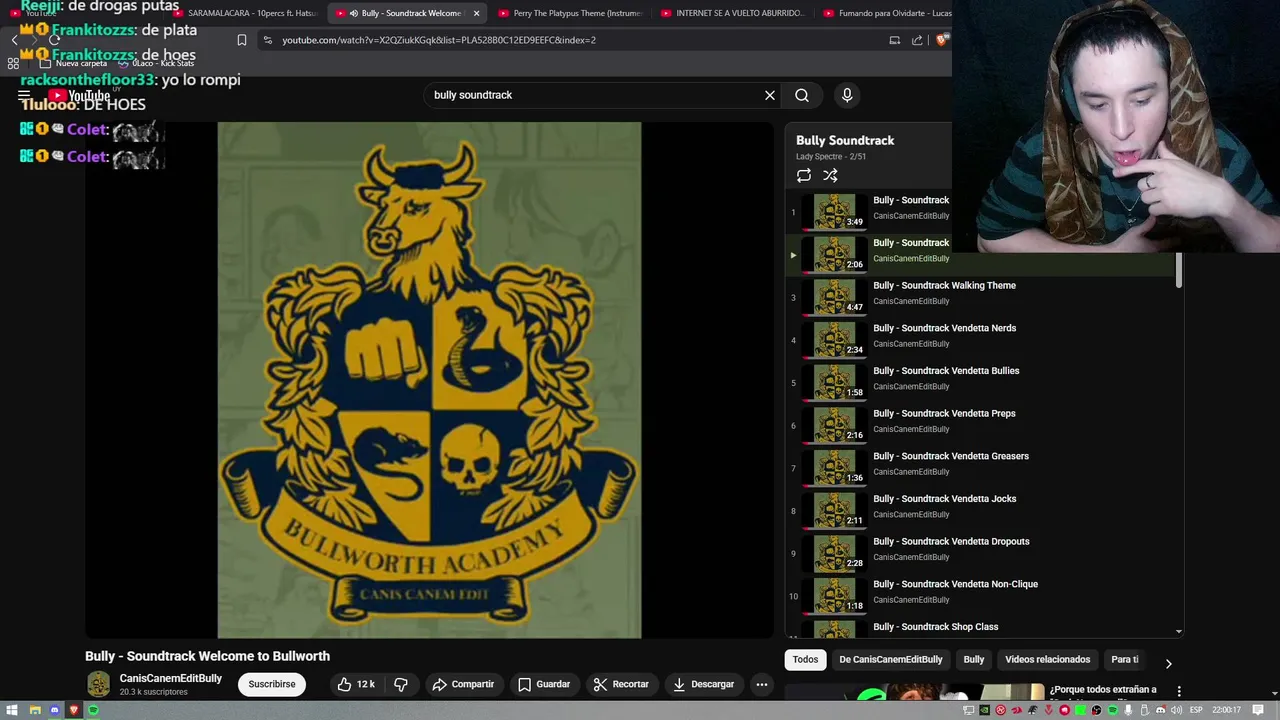Select the Bully filter chip
This screenshot has width=1280, height=720.
[974, 660]
